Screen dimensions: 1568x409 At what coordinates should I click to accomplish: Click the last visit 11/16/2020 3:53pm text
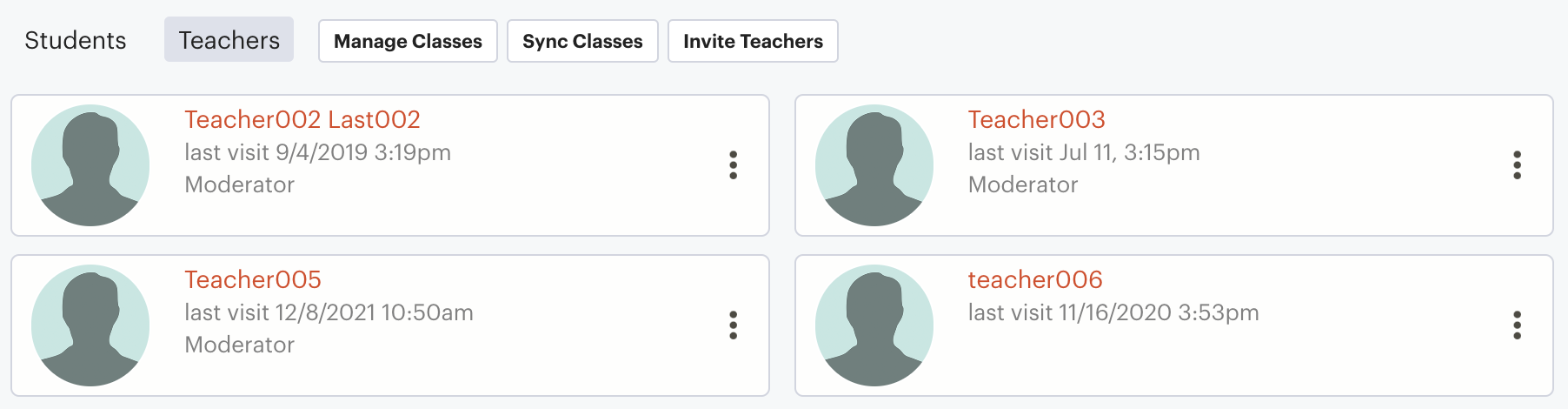(x=1113, y=312)
